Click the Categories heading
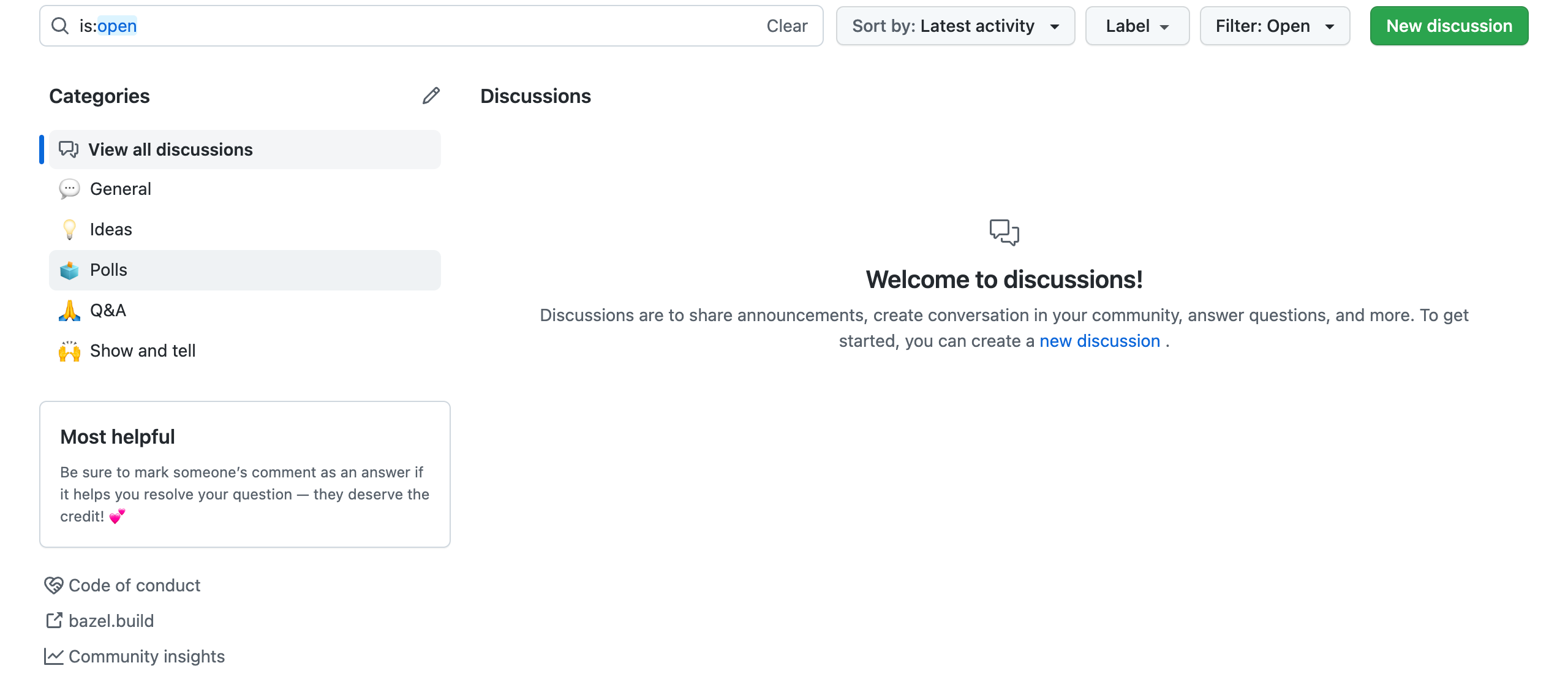 (99, 96)
